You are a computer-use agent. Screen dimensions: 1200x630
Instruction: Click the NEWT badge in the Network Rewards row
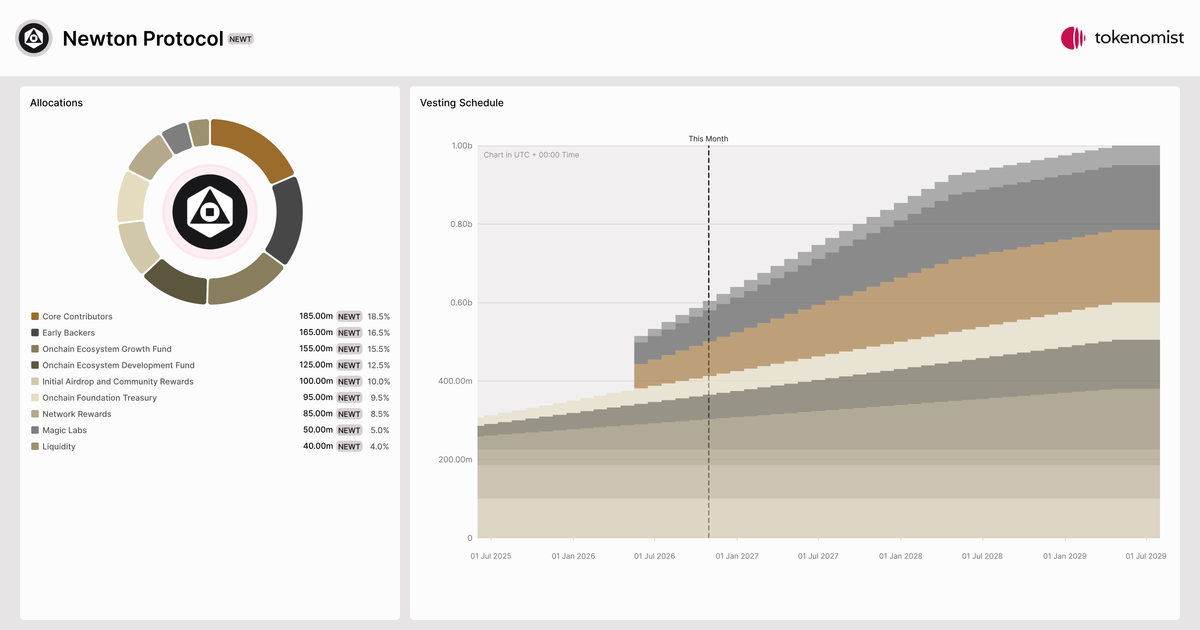pyautogui.click(x=349, y=414)
